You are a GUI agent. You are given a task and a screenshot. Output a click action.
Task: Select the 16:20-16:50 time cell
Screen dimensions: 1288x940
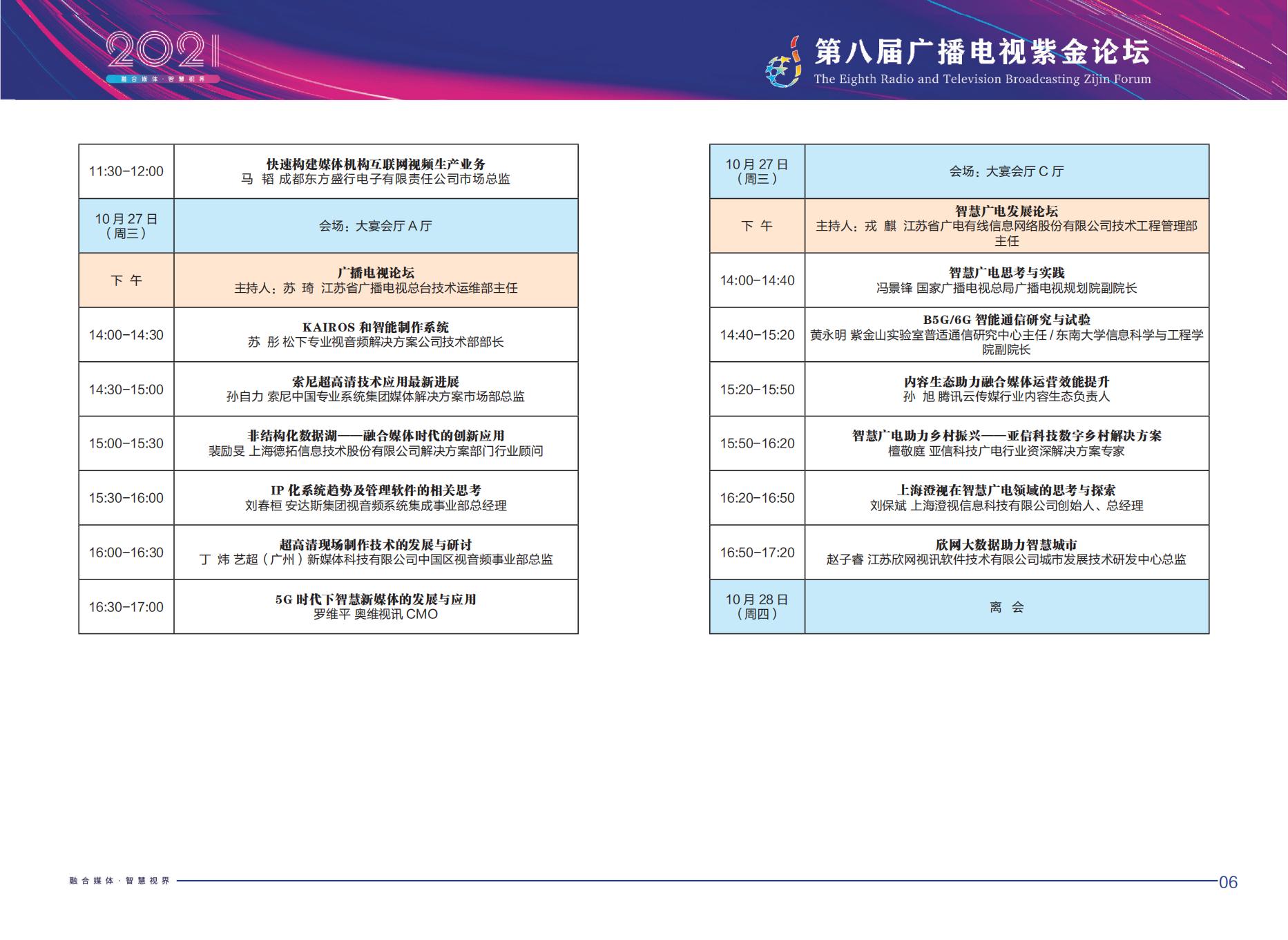tap(758, 498)
